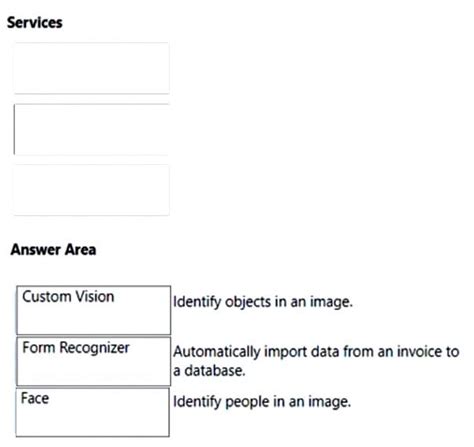This screenshot has height=447, width=474.
Task: Click the word 'Area' in the Answer Area heading
Action: pos(80,250)
